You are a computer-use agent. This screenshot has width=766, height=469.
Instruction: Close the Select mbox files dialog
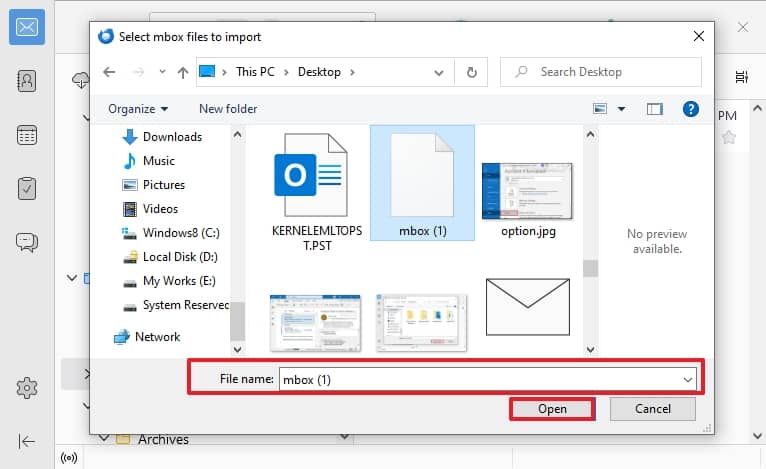(x=699, y=36)
